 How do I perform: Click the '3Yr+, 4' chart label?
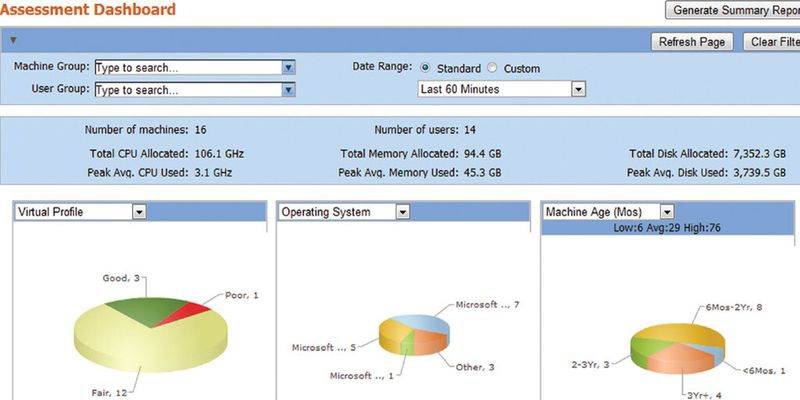point(703,395)
